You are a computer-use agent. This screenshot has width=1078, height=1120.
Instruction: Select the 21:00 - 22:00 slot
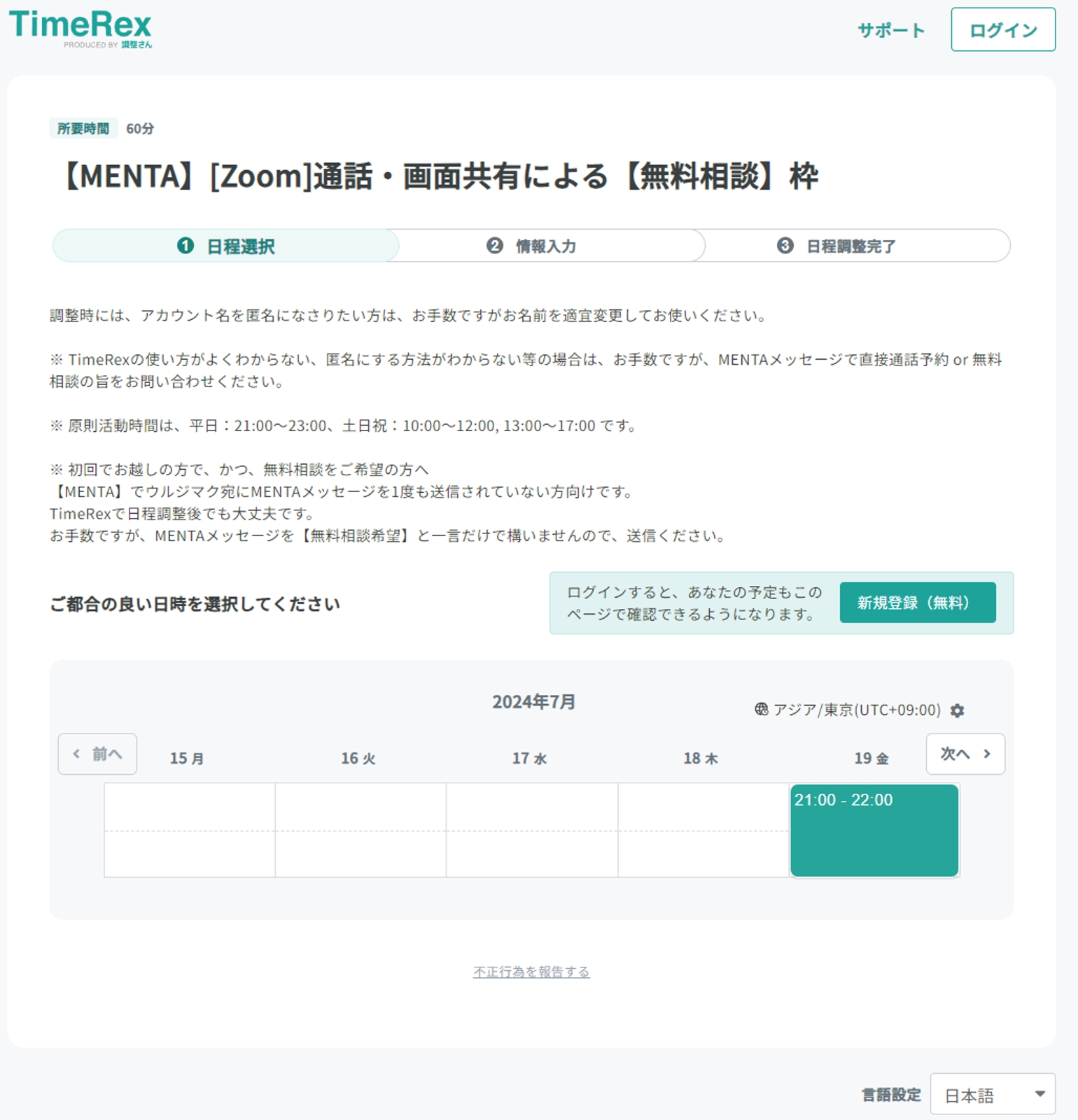tap(874, 830)
